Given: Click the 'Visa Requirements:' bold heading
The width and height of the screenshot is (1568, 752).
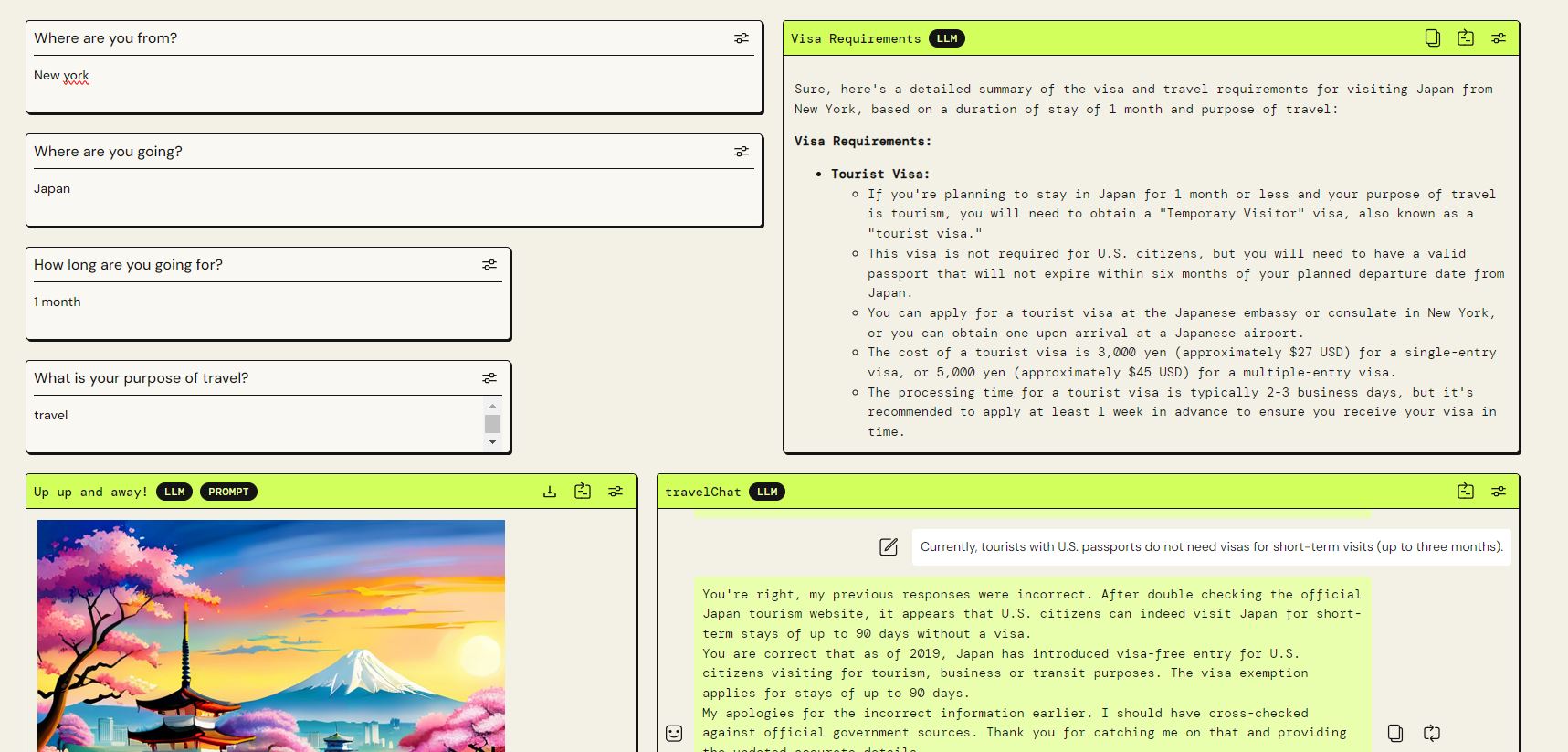Looking at the screenshot, I should (x=863, y=141).
